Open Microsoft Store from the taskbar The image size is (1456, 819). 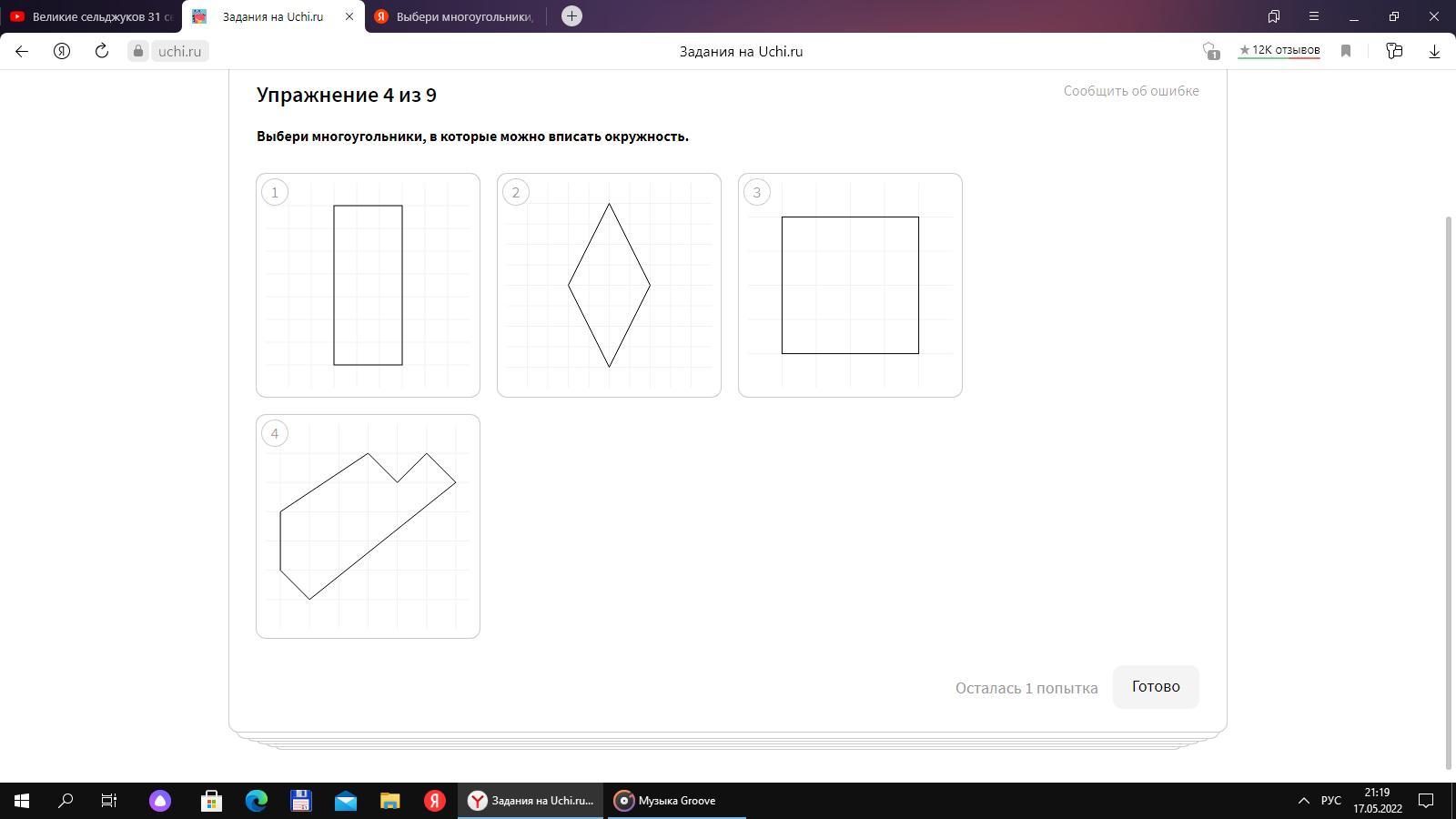211,801
